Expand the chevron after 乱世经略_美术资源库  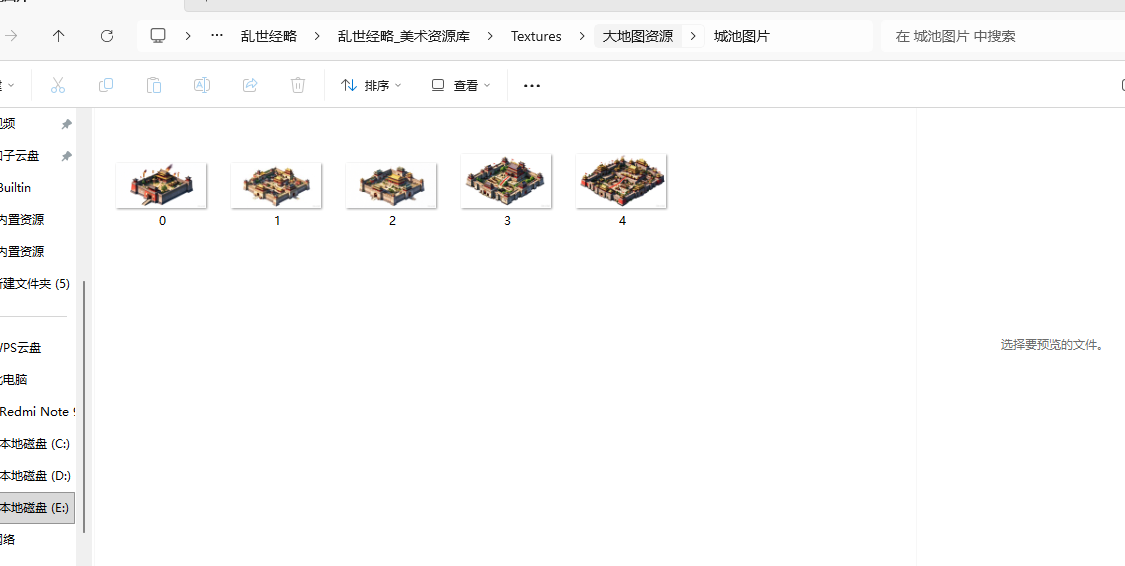(x=490, y=36)
